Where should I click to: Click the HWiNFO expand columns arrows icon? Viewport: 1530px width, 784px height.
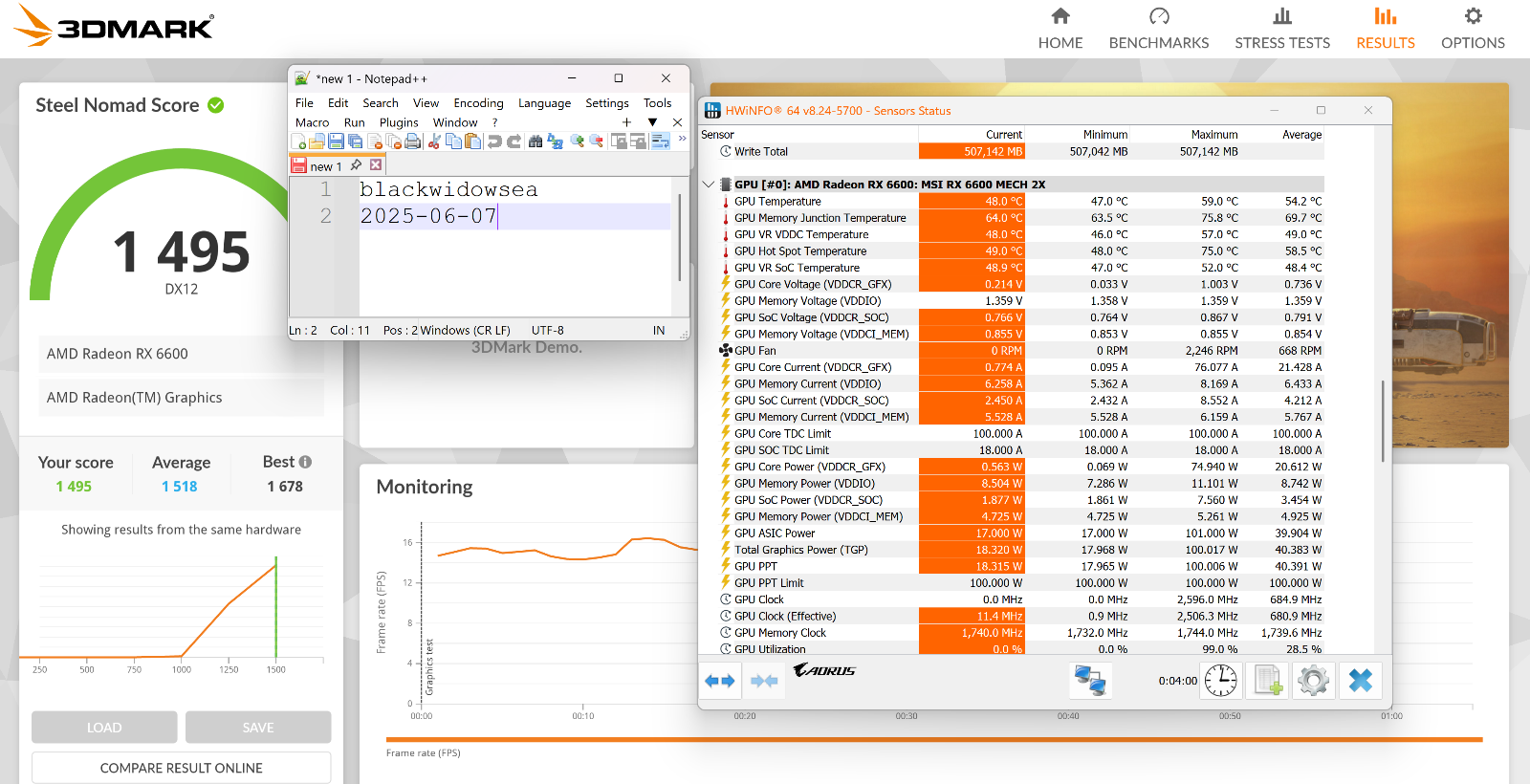tap(720, 681)
